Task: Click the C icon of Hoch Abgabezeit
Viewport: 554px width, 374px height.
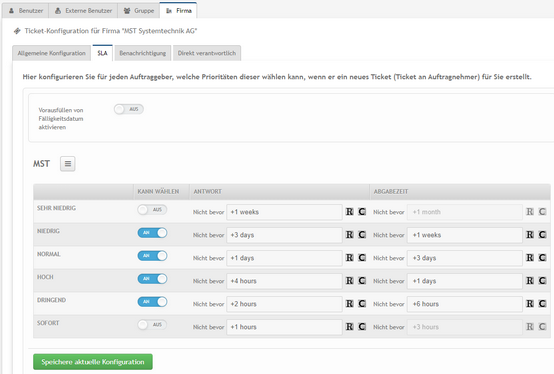Action: pyautogui.click(x=542, y=280)
